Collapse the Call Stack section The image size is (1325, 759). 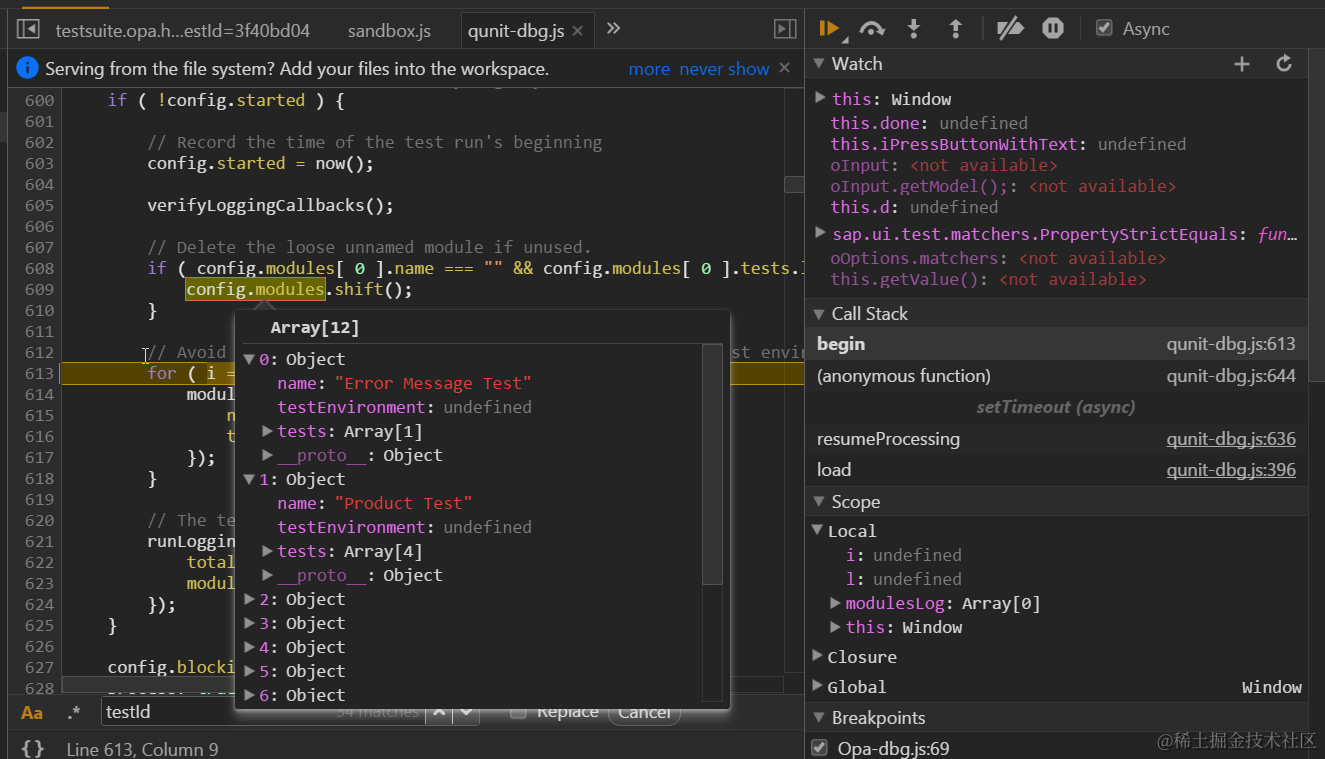819,314
